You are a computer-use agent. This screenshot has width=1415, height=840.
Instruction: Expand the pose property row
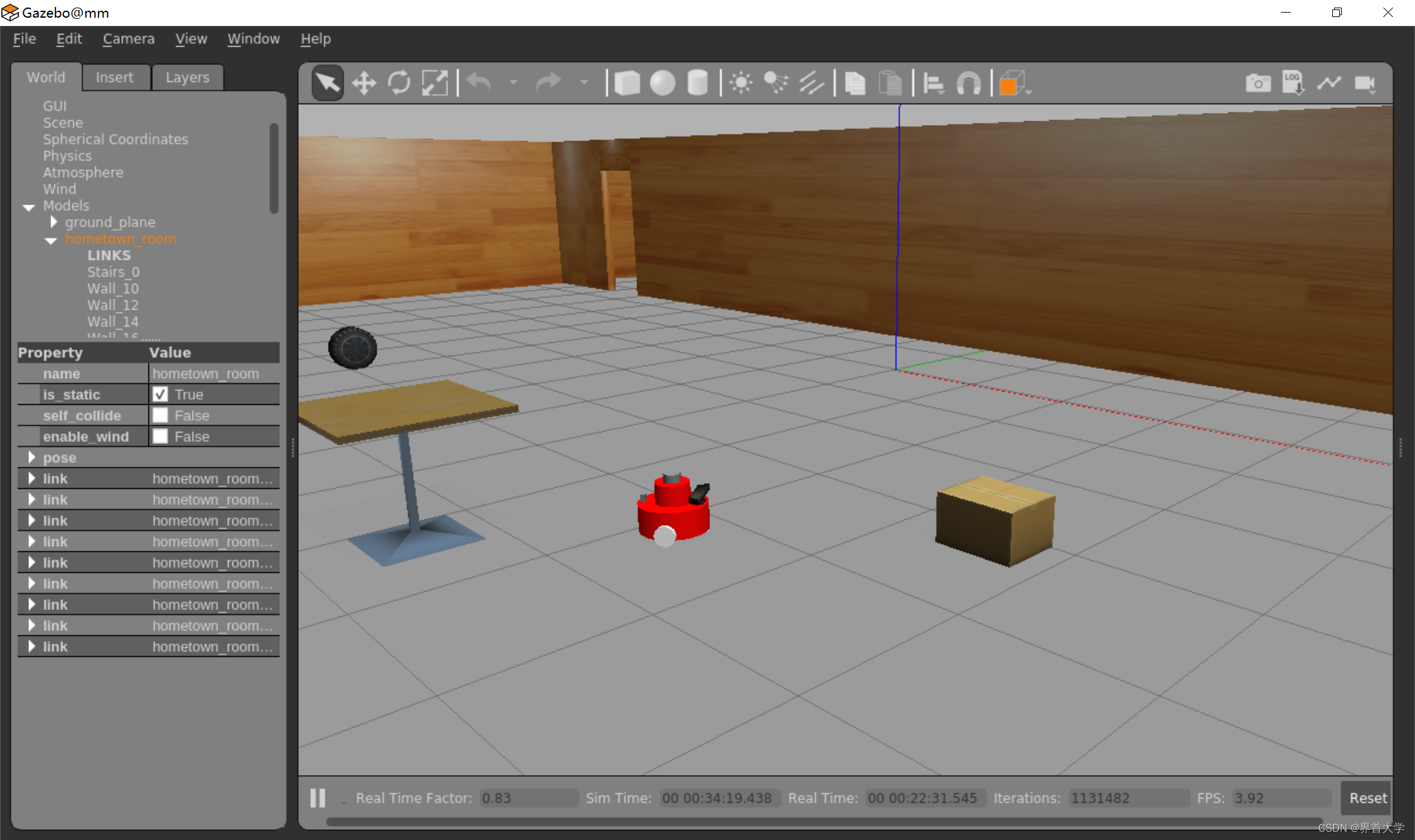(29, 457)
